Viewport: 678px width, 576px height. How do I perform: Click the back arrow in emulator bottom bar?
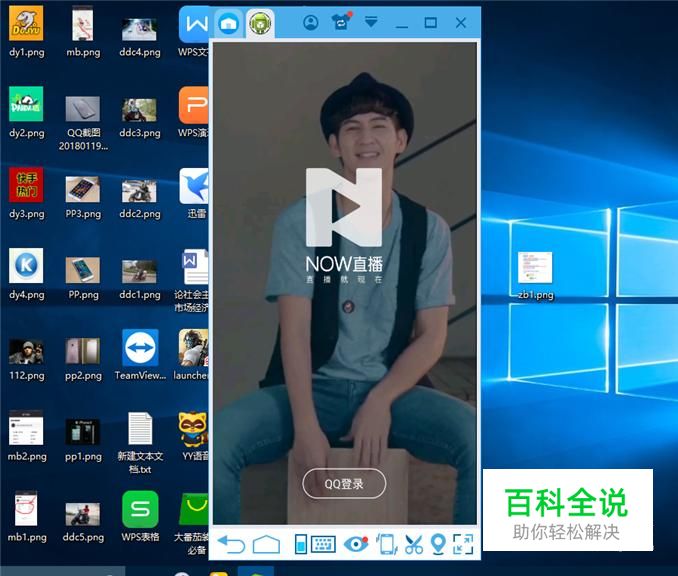click(x=231, y=544)
